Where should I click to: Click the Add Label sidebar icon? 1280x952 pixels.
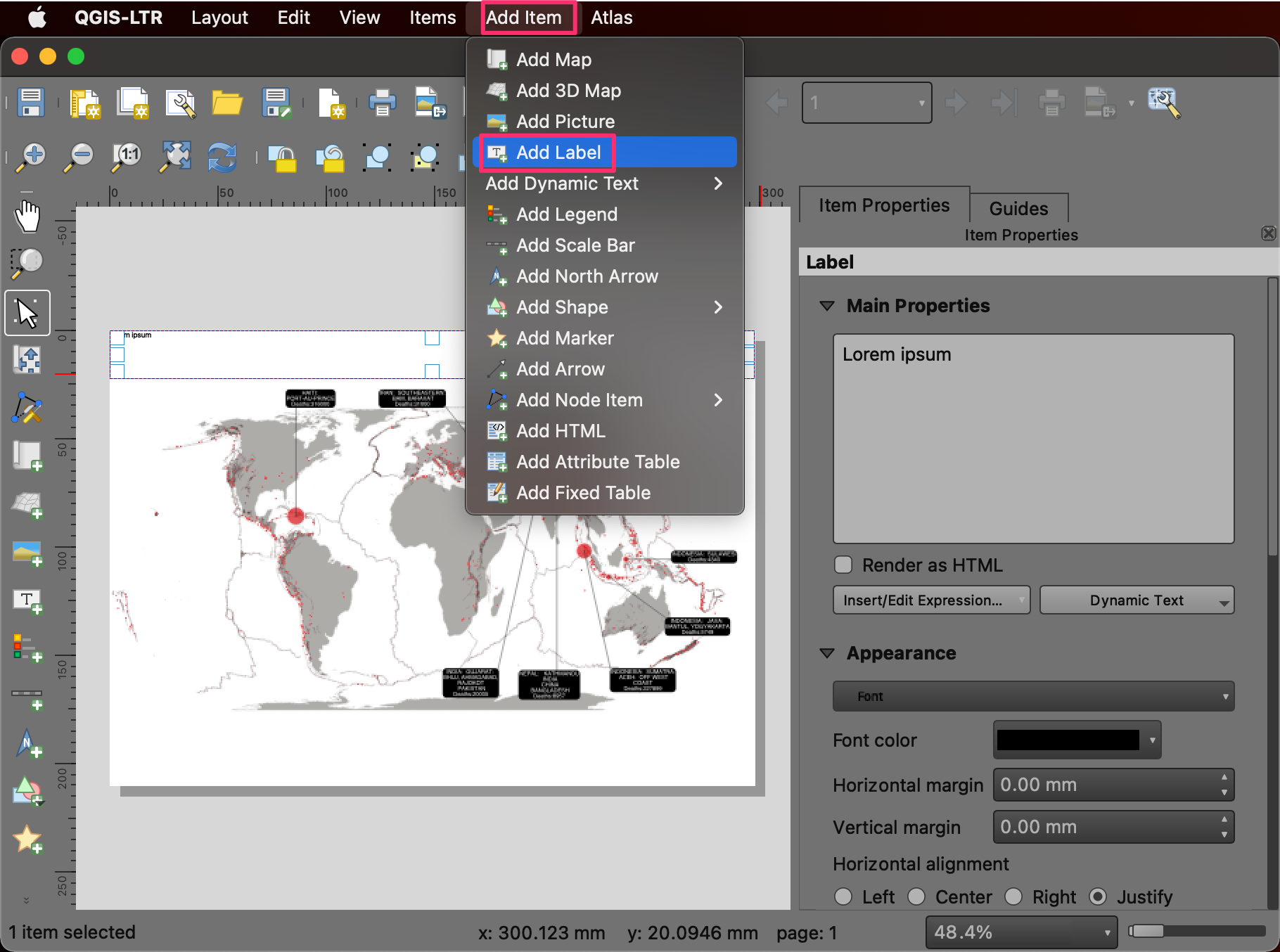coord(27,601)
